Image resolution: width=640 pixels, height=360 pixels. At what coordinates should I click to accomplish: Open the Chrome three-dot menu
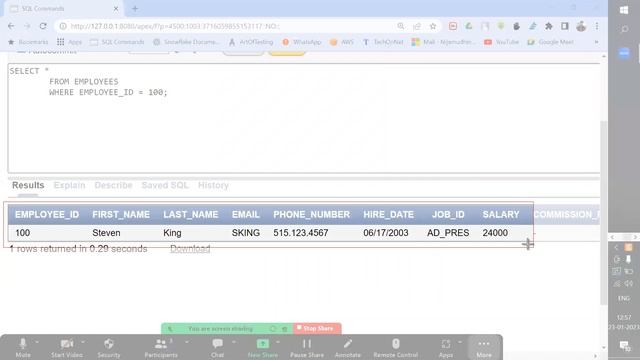pyautogui.click(x=597, y=26)
